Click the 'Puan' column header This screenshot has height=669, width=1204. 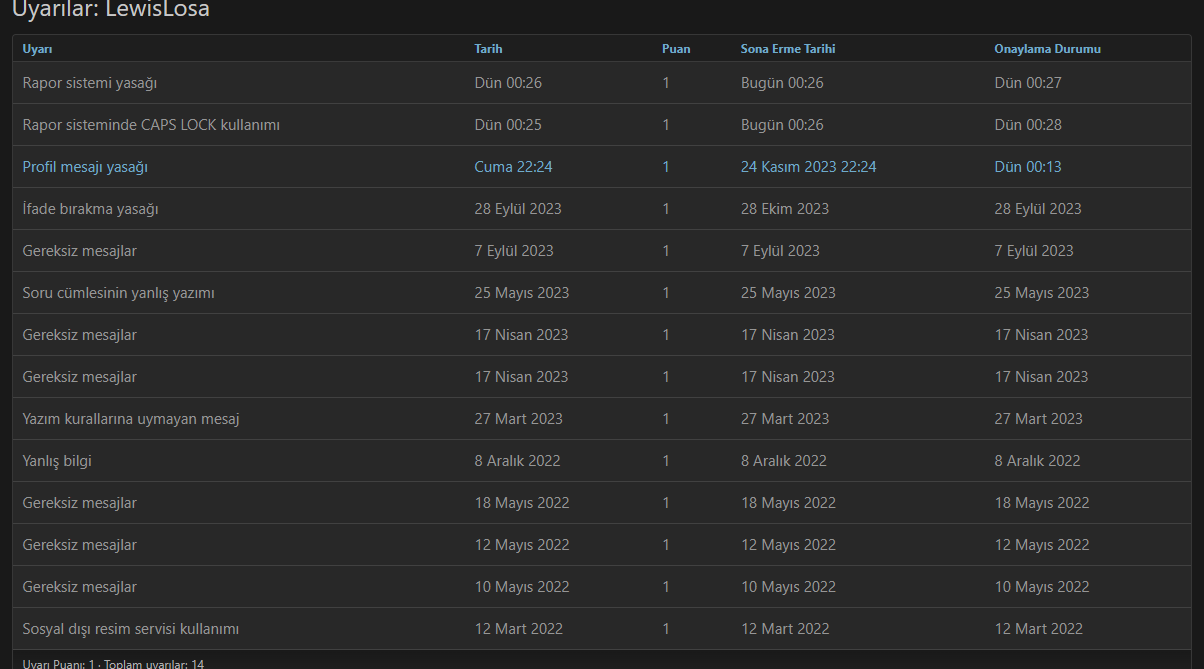point(676,49)
